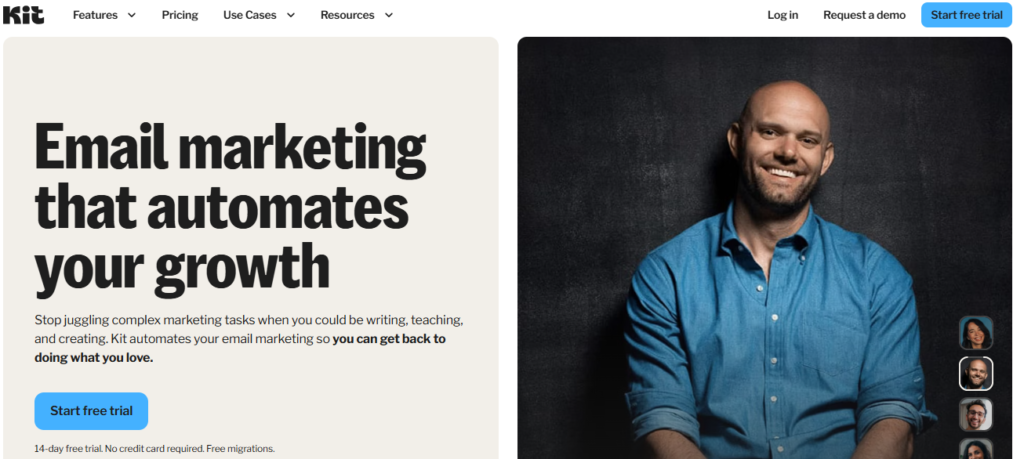Expand the chevron beside Features
Screen dimensions: 1024x459
pos(131,15)
